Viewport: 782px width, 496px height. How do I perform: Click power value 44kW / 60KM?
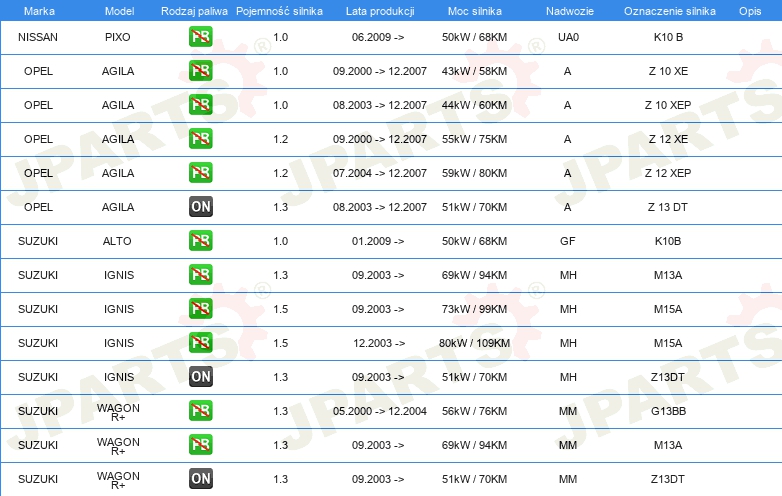click(474, 105)
